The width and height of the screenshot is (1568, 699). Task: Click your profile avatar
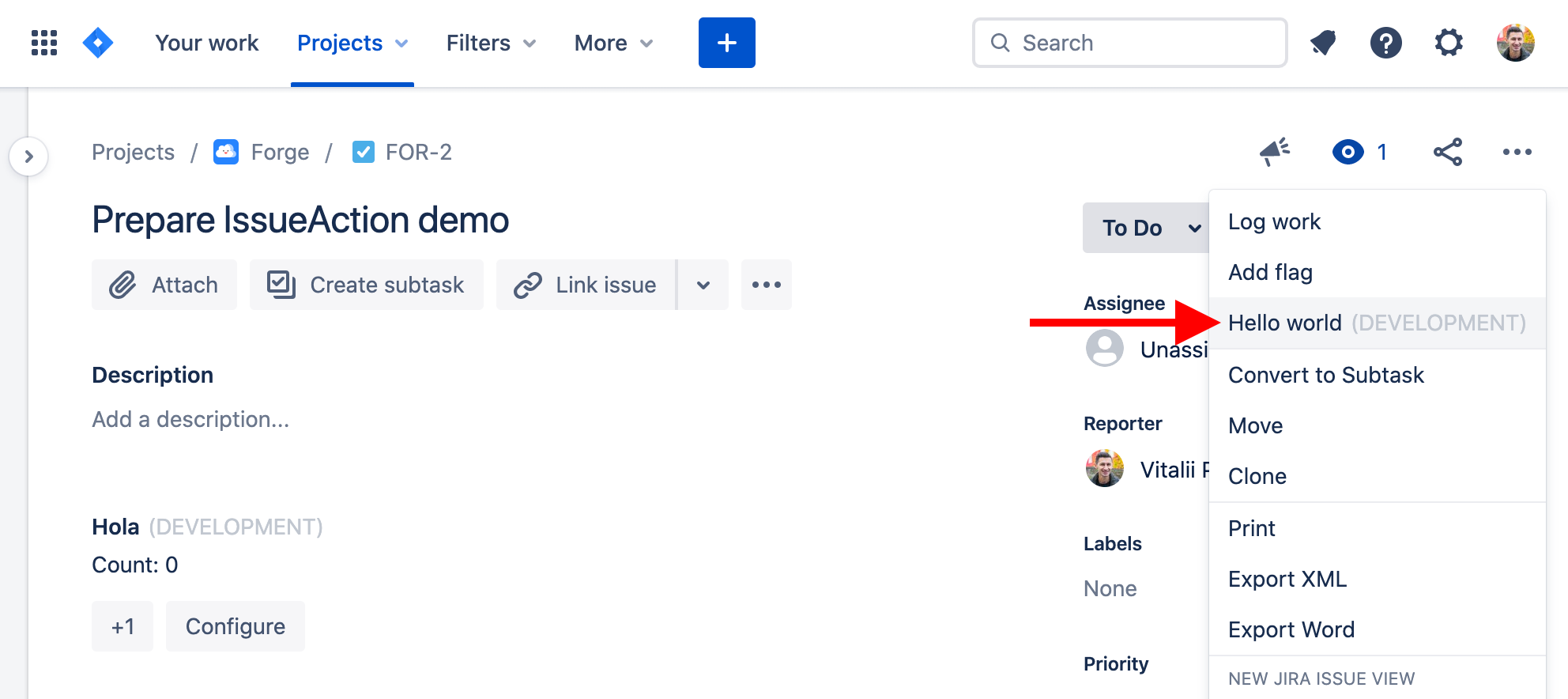pos(1515,43)
